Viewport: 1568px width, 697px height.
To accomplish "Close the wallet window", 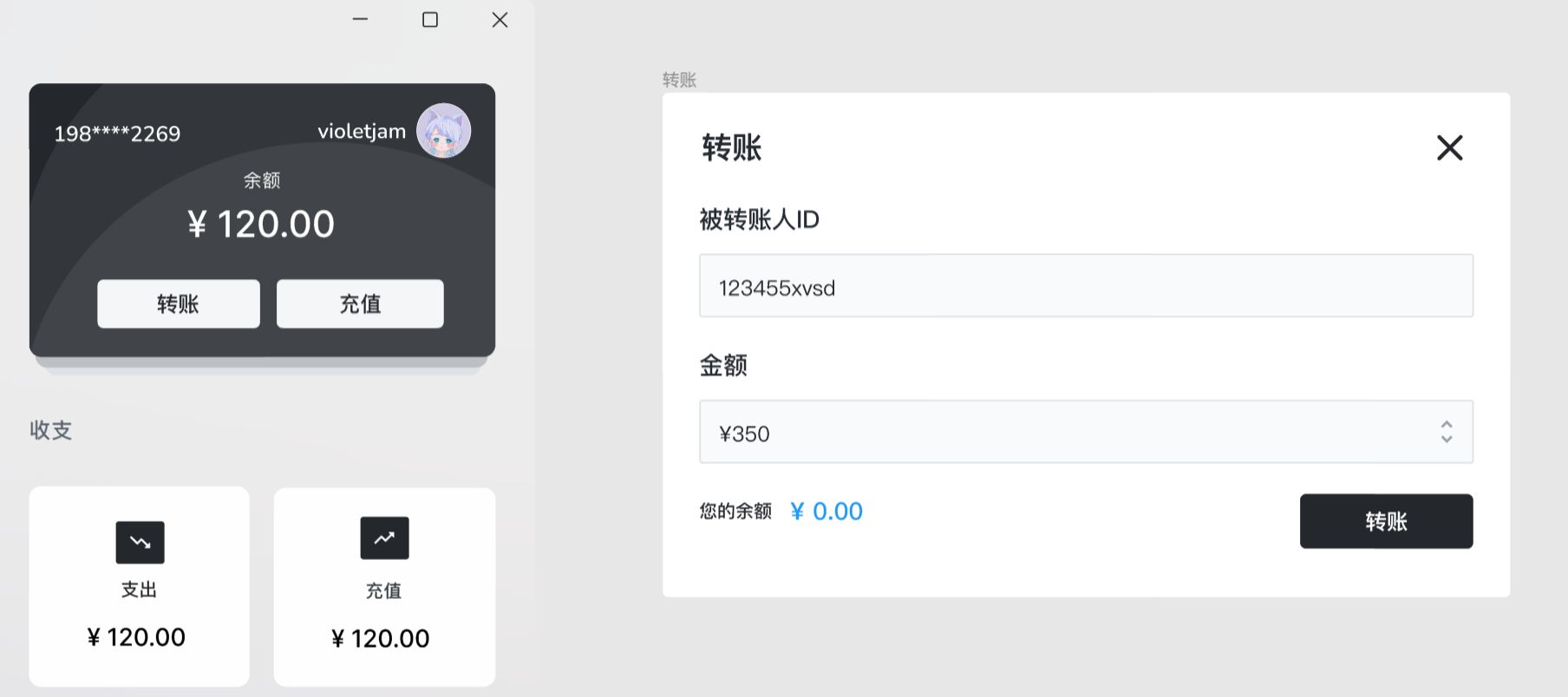I will point(500,19).
